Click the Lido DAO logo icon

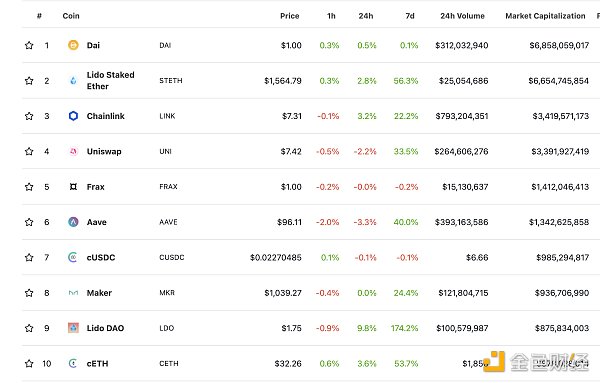tap(73, 328)
